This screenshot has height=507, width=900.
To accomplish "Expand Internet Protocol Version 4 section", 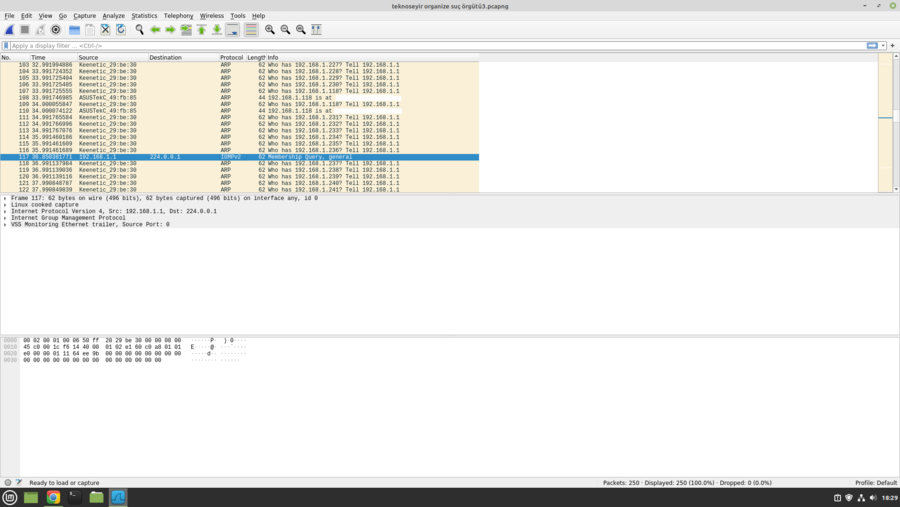I will tap(5, 211).
